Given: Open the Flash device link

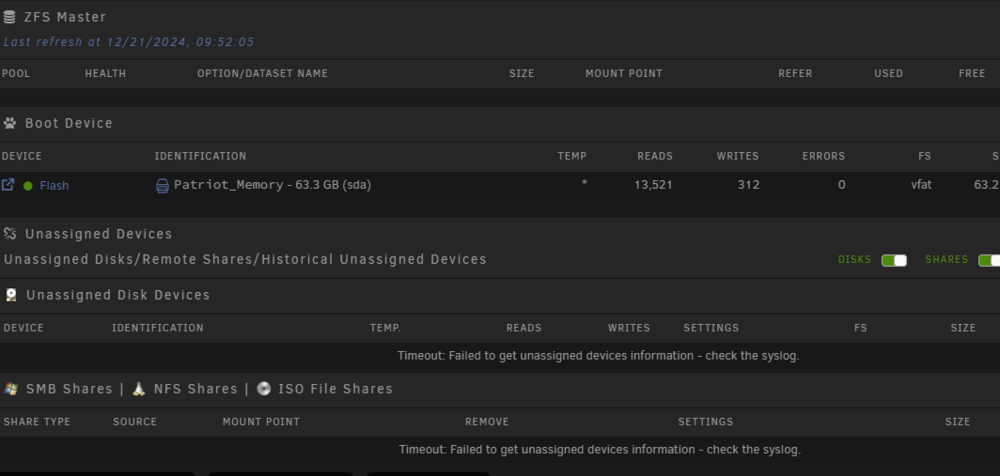Looking at the screenshot, I should (54, 186).
